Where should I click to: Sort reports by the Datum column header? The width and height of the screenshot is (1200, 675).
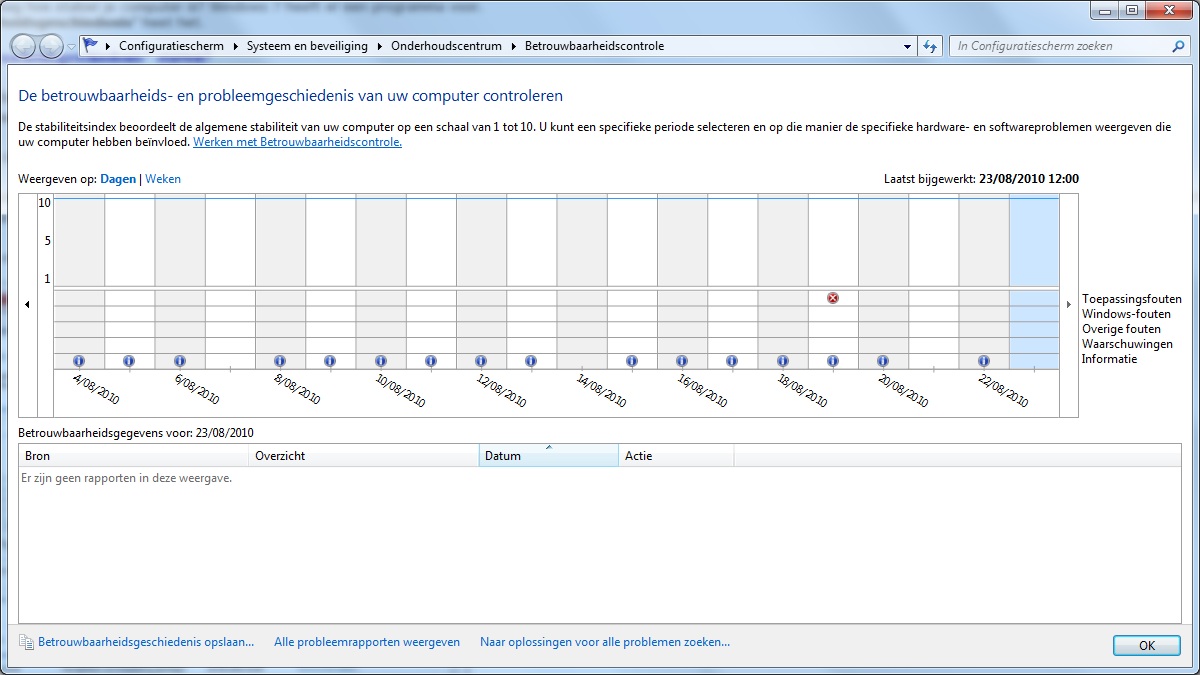tap(548, 456)
